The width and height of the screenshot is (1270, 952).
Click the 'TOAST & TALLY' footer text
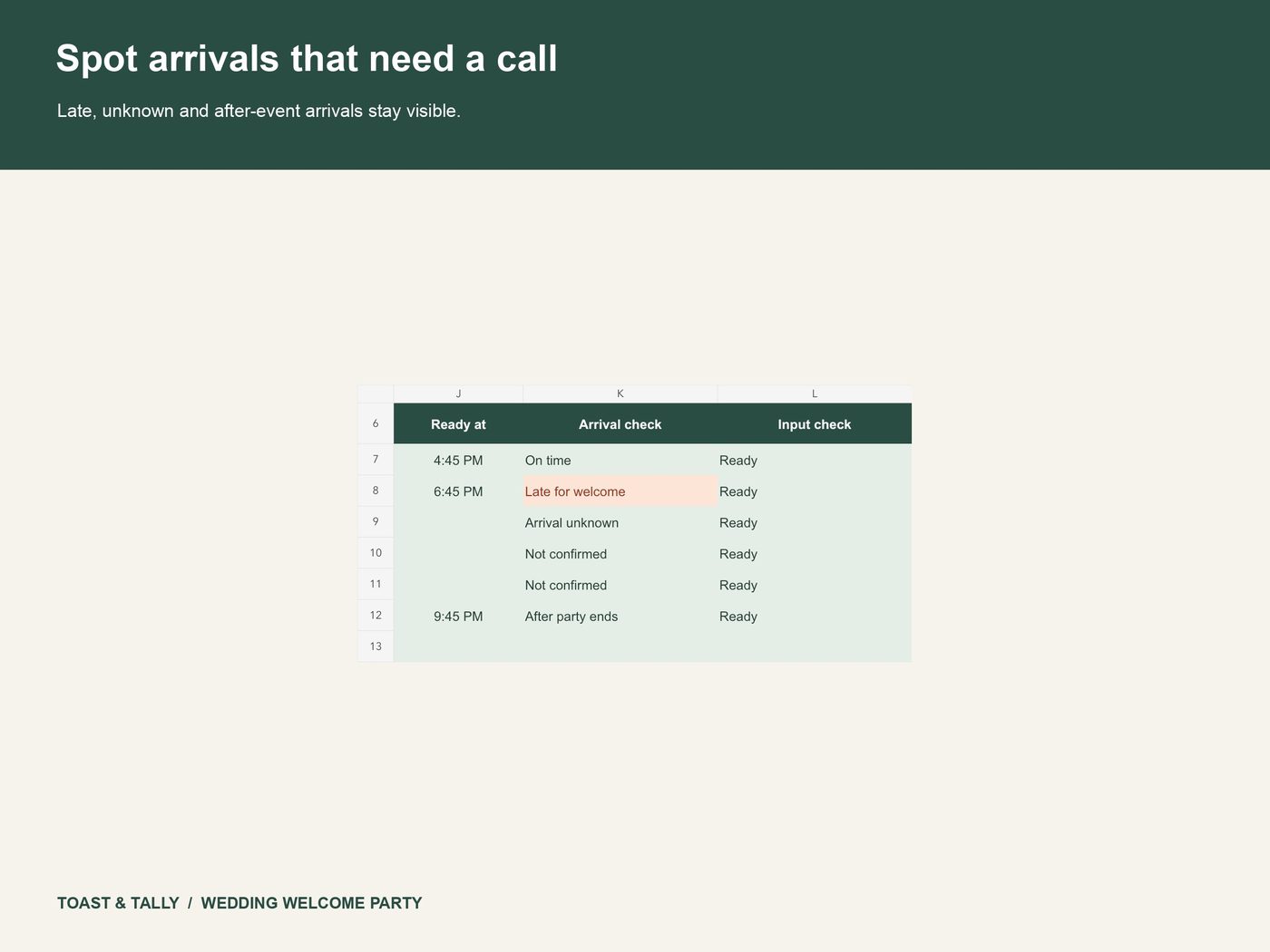(118, 903)
